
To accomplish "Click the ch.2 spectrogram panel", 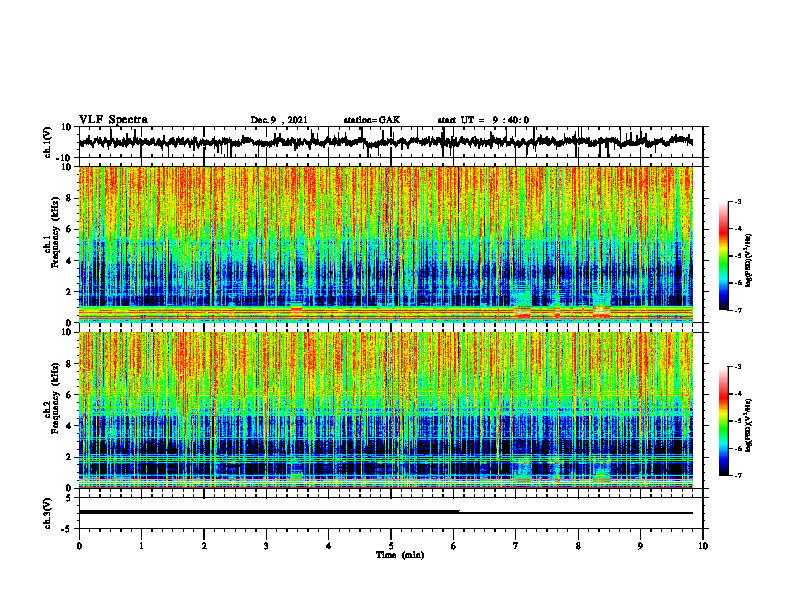I will tap(385, 410).
